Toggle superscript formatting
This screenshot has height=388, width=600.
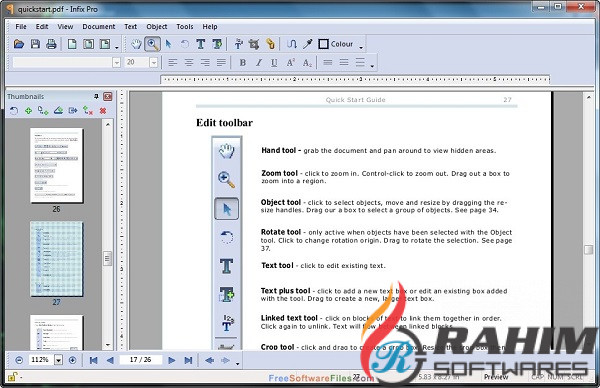tap(290, 63)
